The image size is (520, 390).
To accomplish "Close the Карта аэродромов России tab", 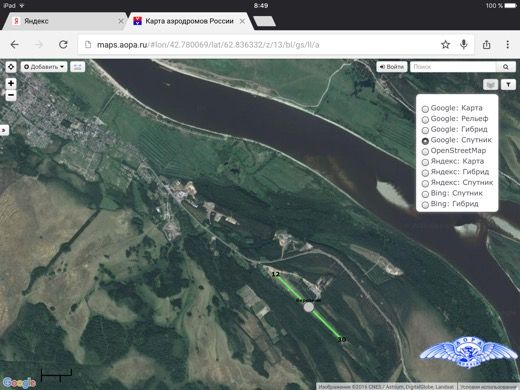I will coord(242,21).
